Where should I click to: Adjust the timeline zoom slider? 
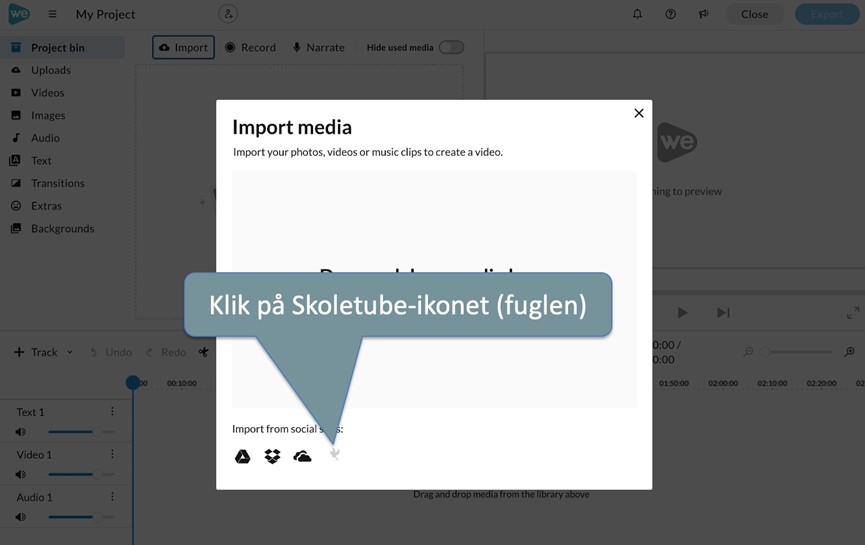pos(797,351)
